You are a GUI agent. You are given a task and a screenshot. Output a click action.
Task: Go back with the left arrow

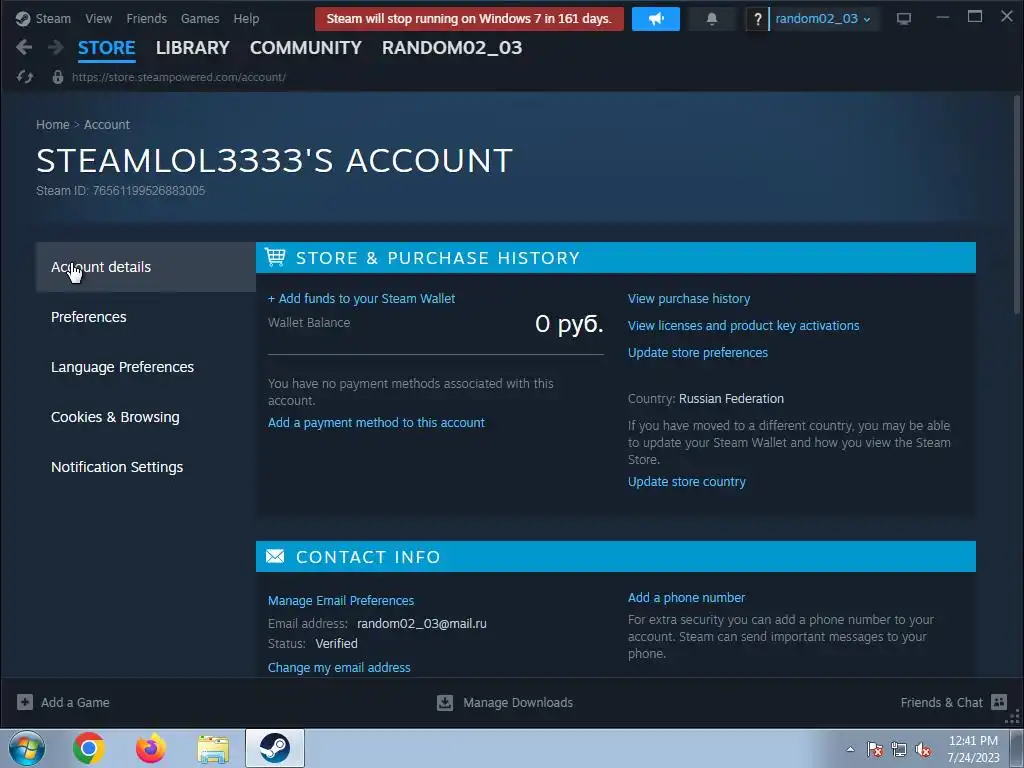tap(24, 47)
